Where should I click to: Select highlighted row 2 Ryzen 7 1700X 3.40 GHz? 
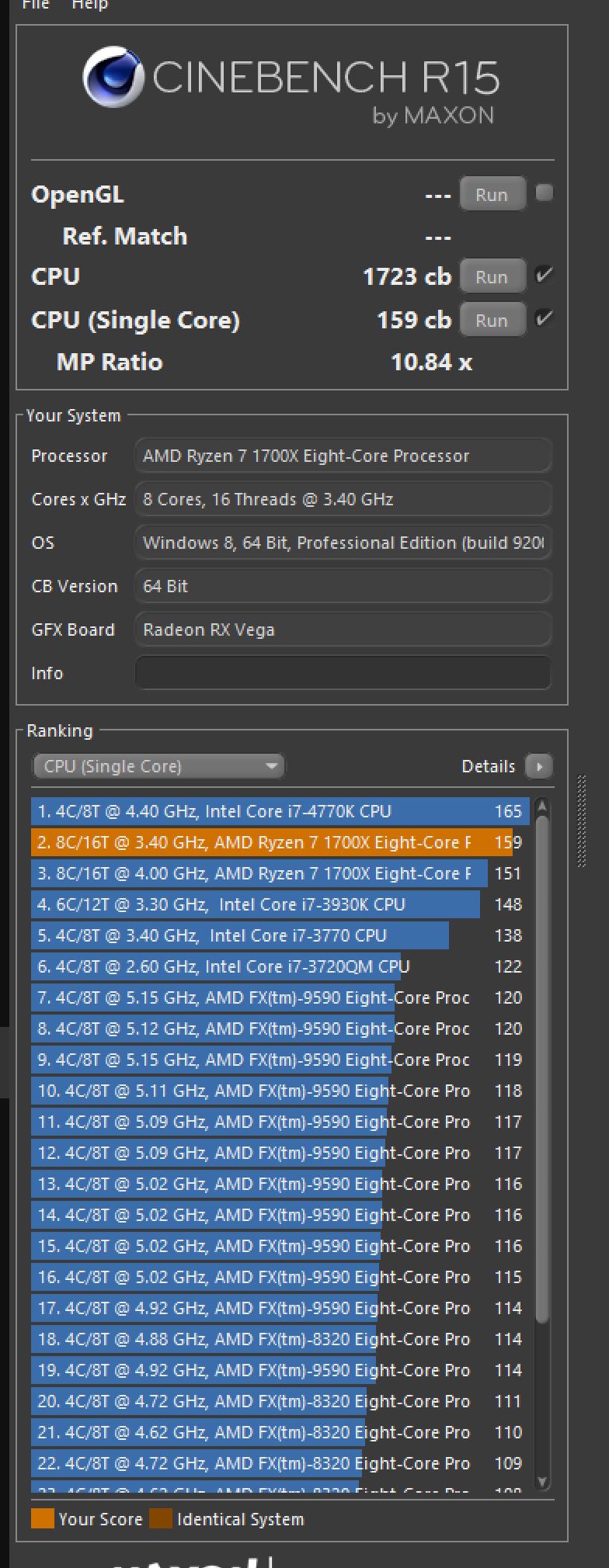[x=280, y=842]
